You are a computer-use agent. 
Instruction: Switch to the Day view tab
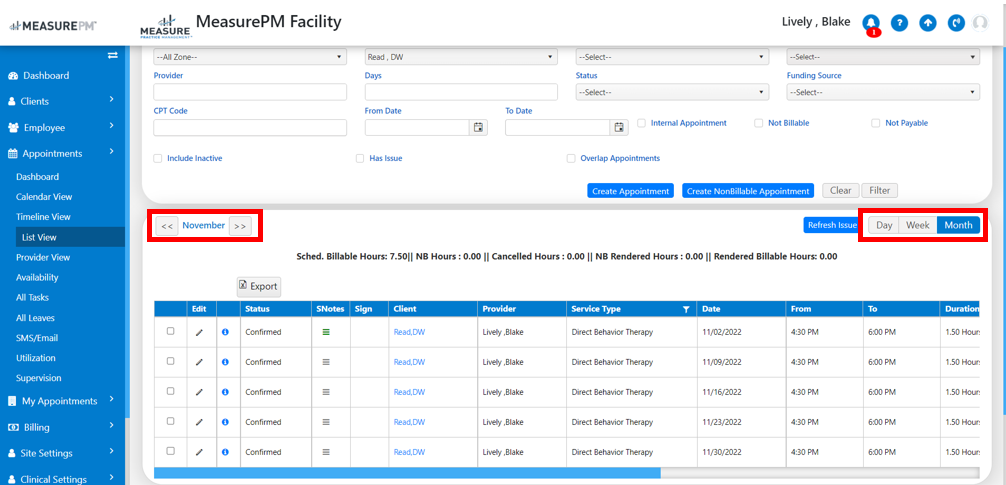click(884, 225)
